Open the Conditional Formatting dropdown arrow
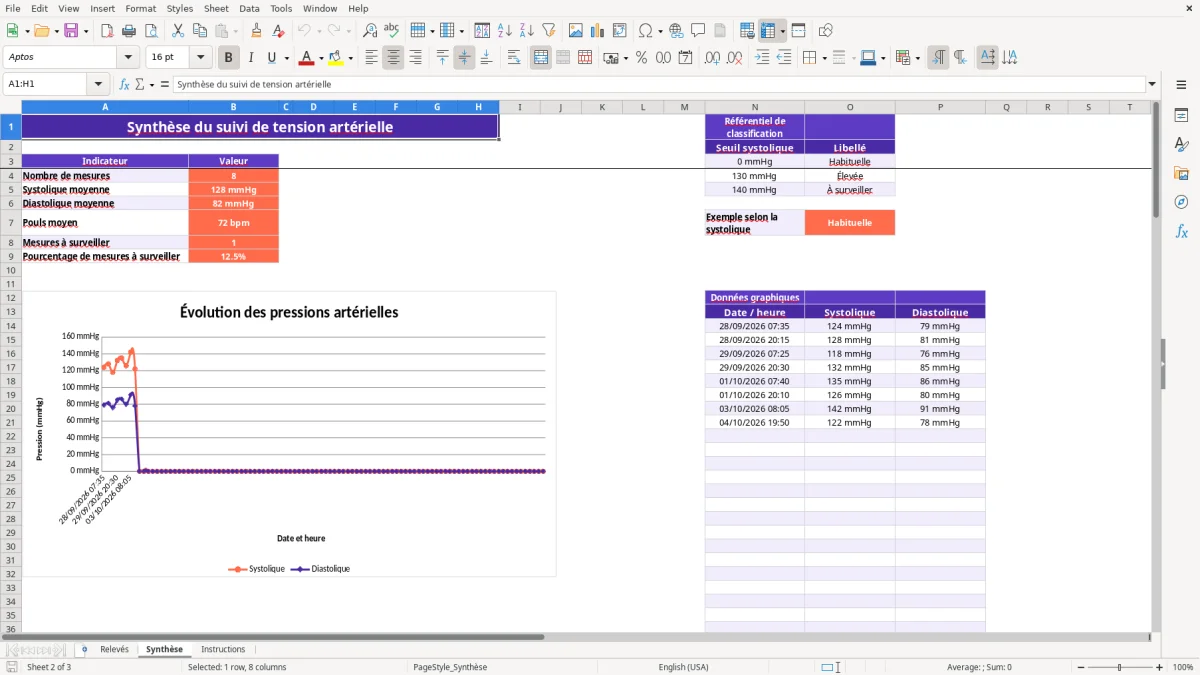1200x675 pixels. click(x=917, y=58)
